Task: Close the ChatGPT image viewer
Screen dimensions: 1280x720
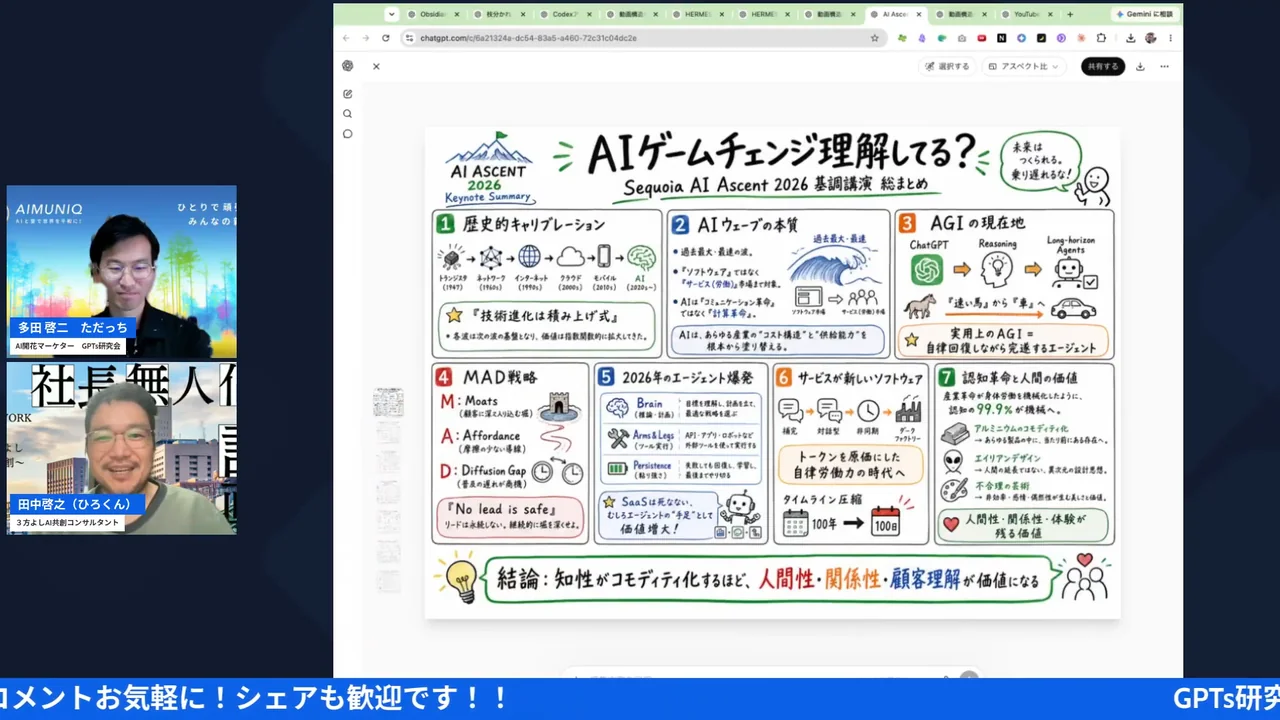Action: pos(376,66)
